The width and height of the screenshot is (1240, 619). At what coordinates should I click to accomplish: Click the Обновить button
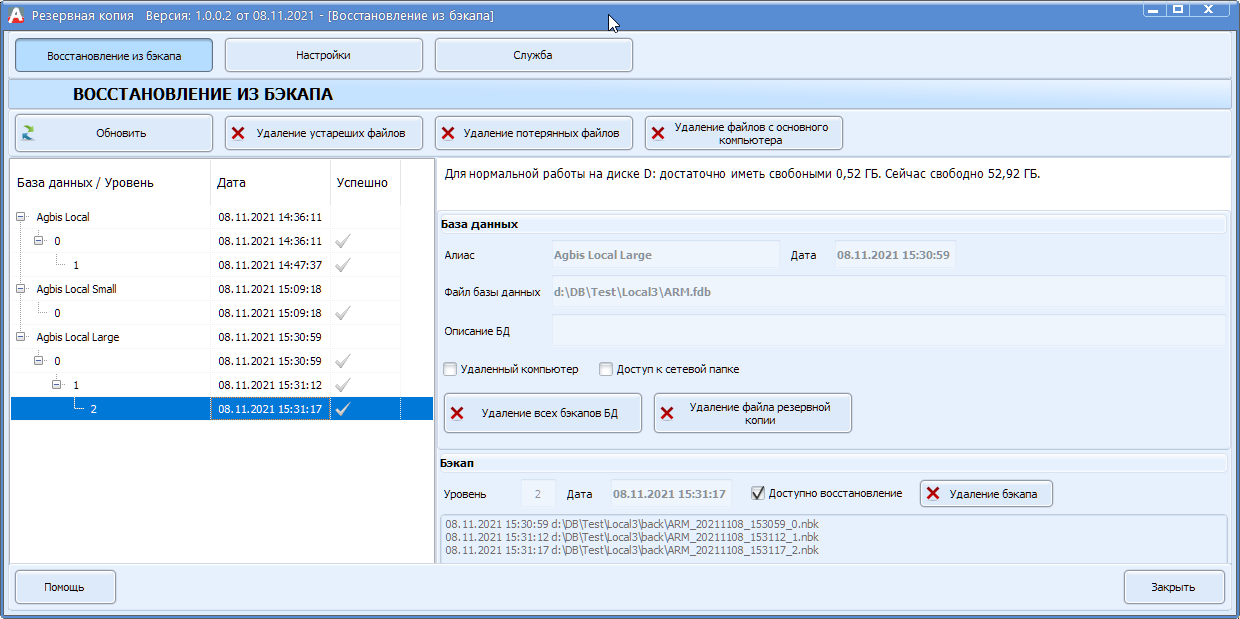coord(114,133)
